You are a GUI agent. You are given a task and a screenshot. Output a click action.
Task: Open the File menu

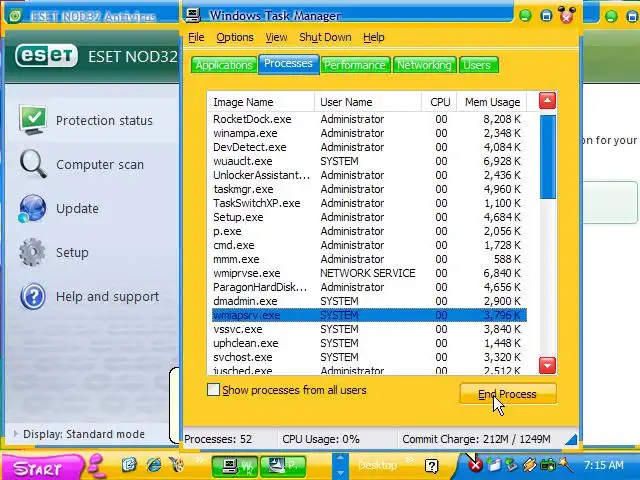(x=196, y=37)
